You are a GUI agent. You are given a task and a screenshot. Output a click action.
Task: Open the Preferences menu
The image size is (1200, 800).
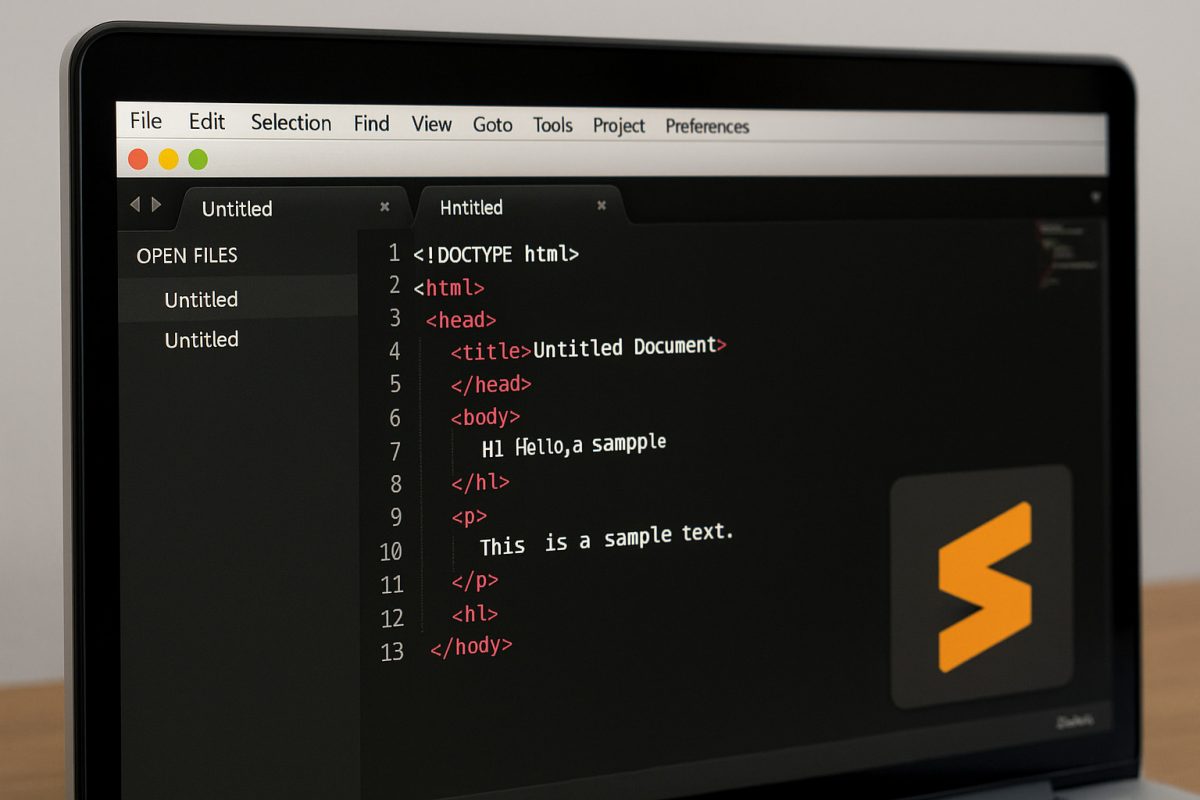[707, 127]
